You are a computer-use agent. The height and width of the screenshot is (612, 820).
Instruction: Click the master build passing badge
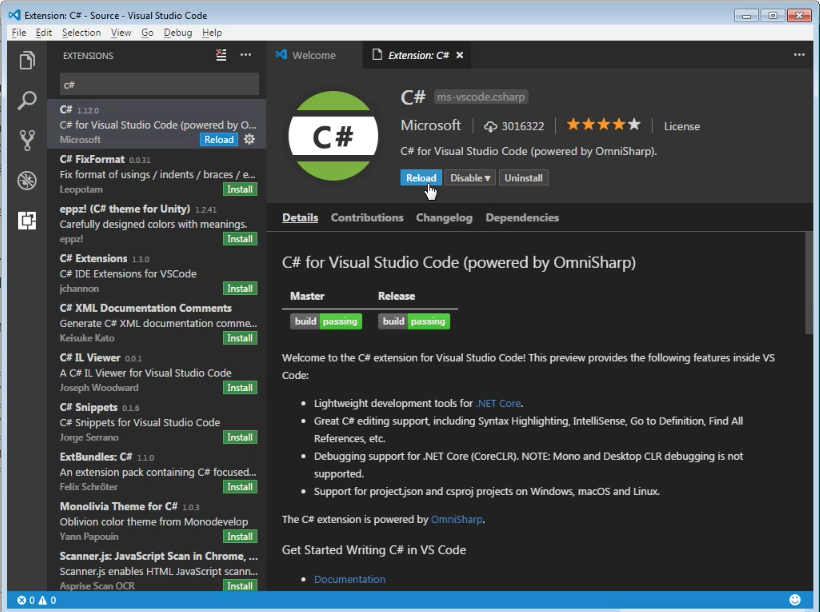pos(326,321)
